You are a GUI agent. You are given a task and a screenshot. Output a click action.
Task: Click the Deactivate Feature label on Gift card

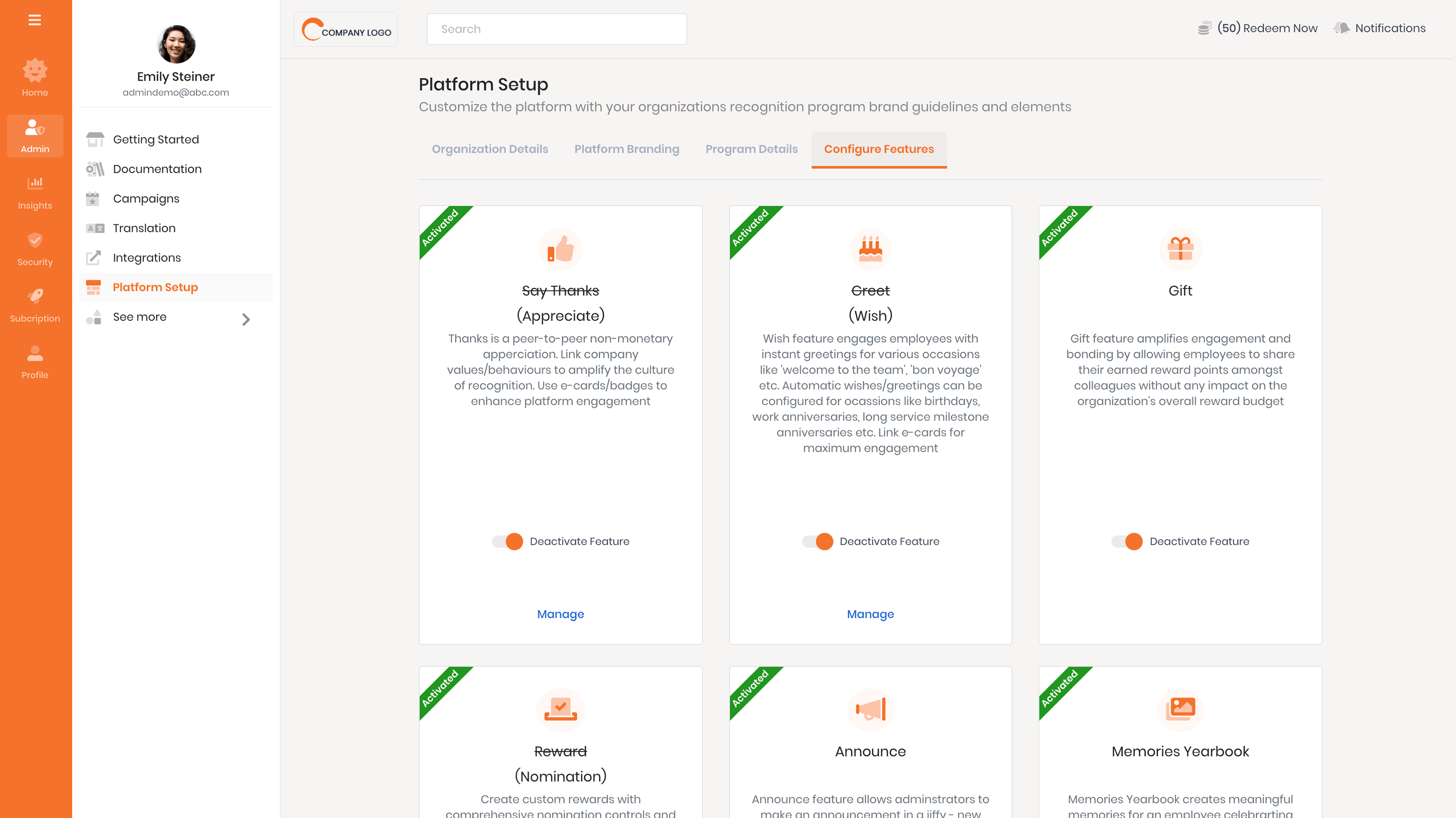[1199, 542]
